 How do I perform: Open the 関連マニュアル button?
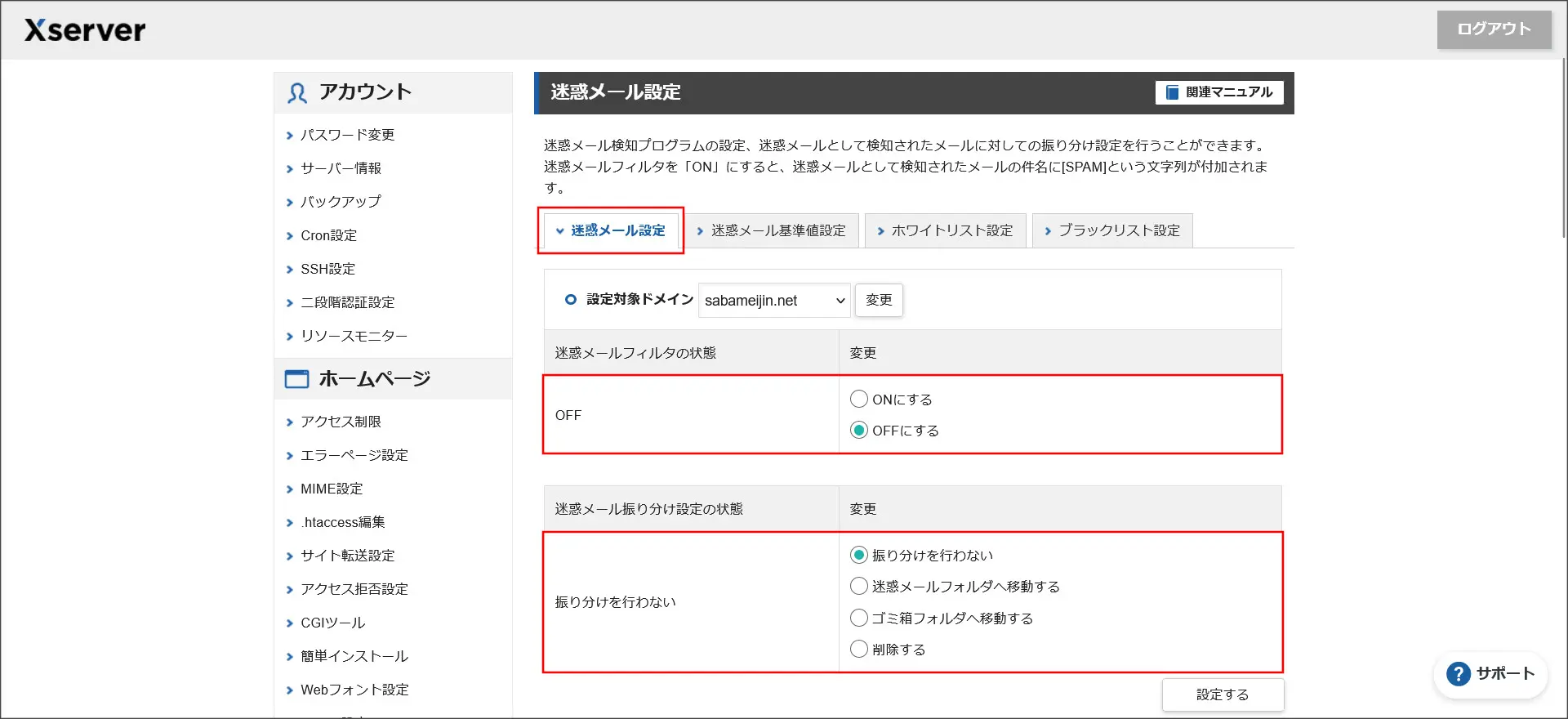(x=1219, y=92)
